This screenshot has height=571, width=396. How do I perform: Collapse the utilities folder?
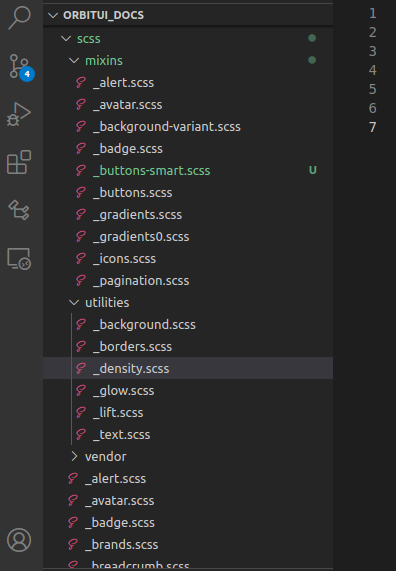[x=188, y=303]
